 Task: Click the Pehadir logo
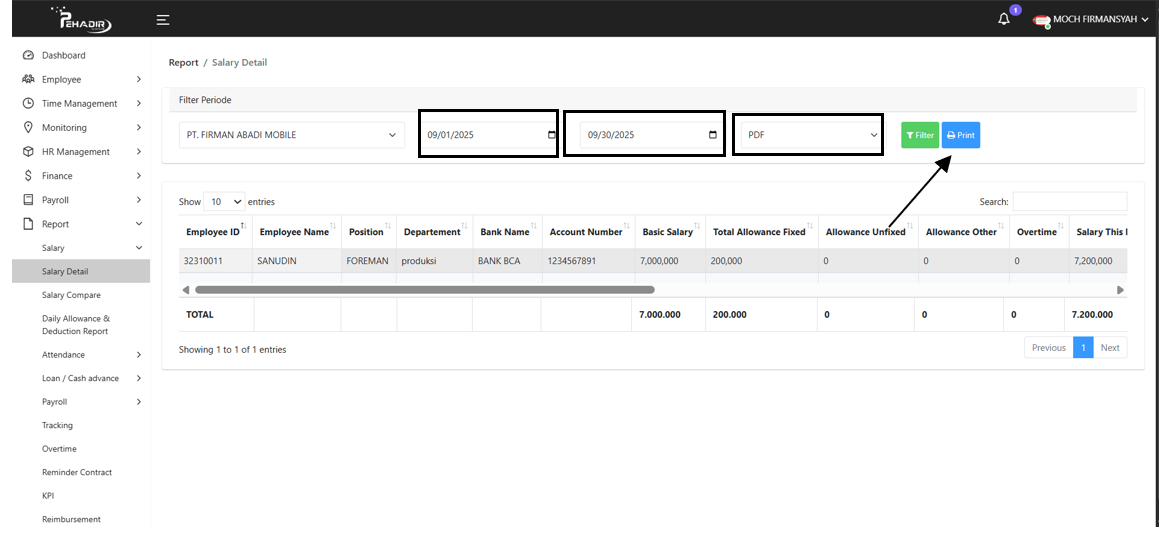point(81,20)
